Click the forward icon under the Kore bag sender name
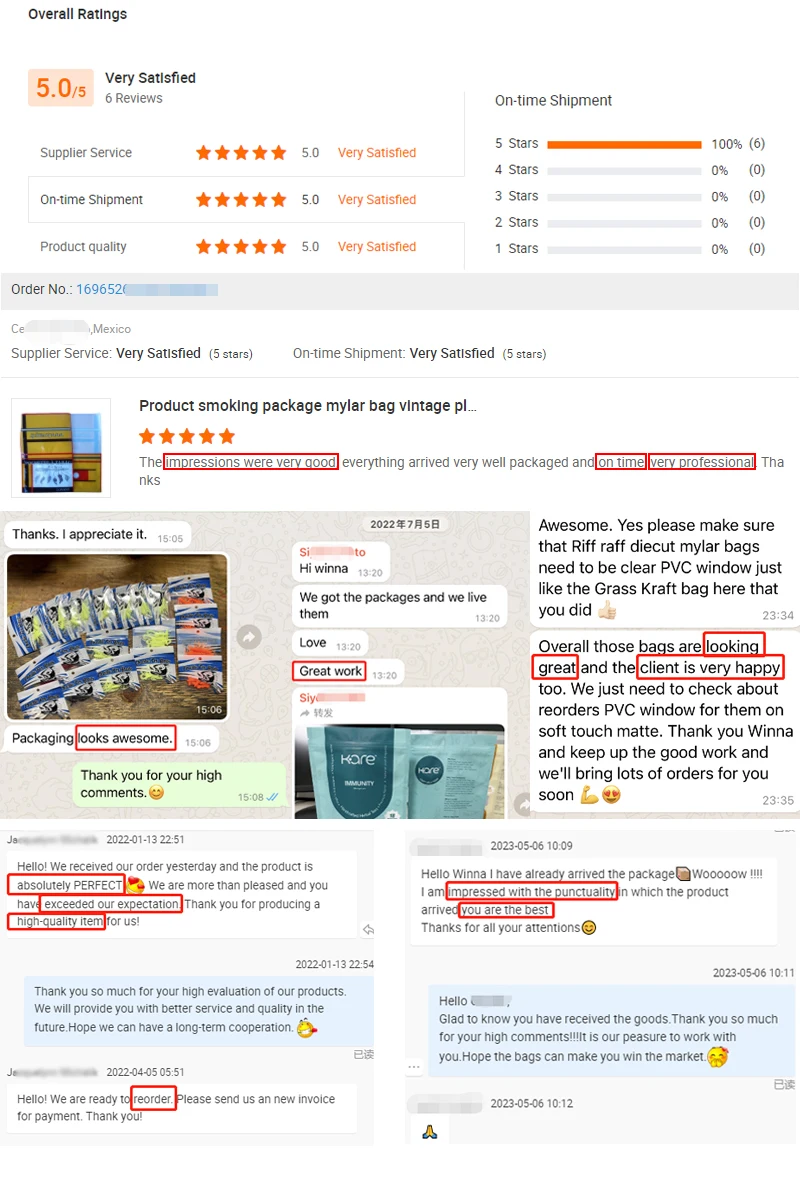Screen dimensions: 800x1185 304,712
